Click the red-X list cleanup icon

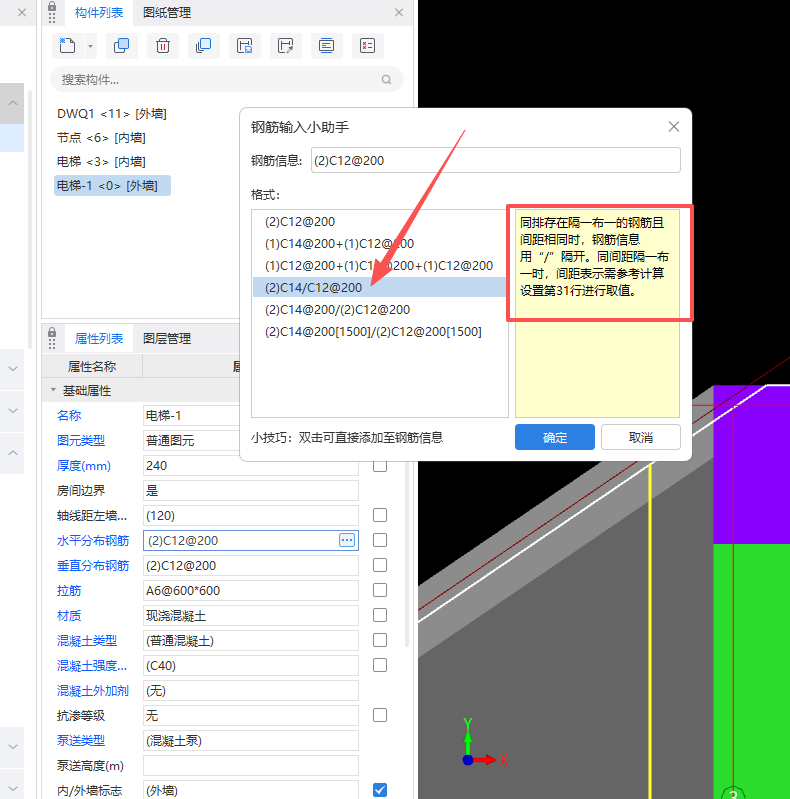[367, 46]
